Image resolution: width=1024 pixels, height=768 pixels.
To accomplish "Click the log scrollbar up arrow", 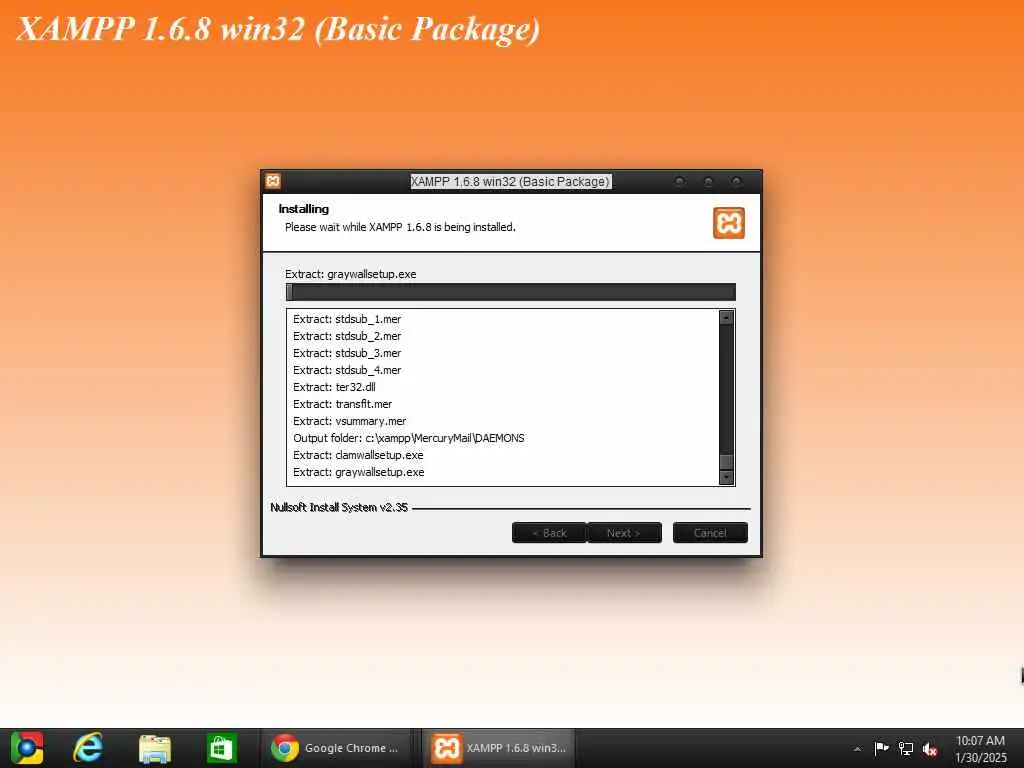I will coord(726,317).
